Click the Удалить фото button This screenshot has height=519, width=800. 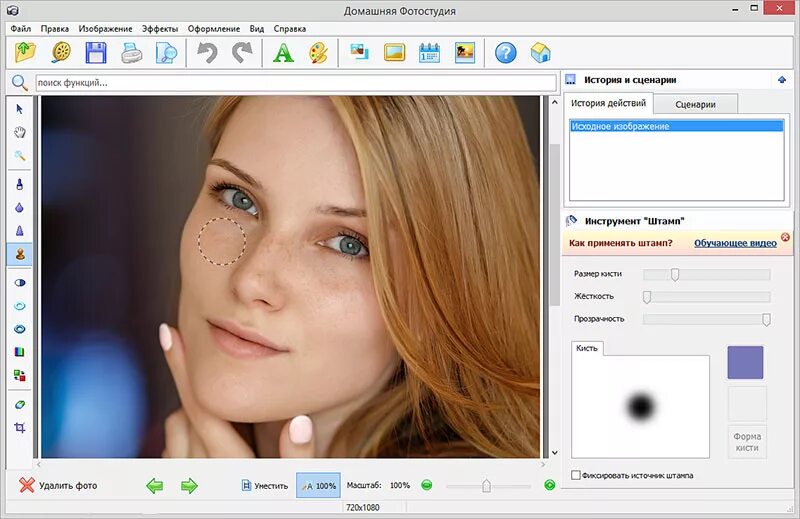pyautogui.click(x=58, y=485)
